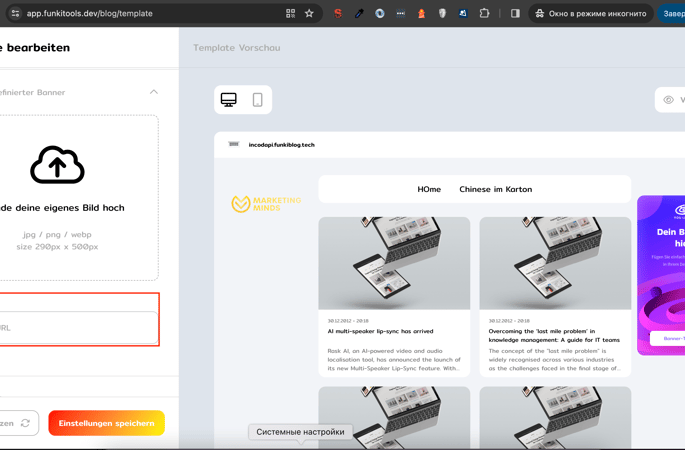Open the QR code icon in address bar
Screen dimensions: 685x450
coord(290,13)
